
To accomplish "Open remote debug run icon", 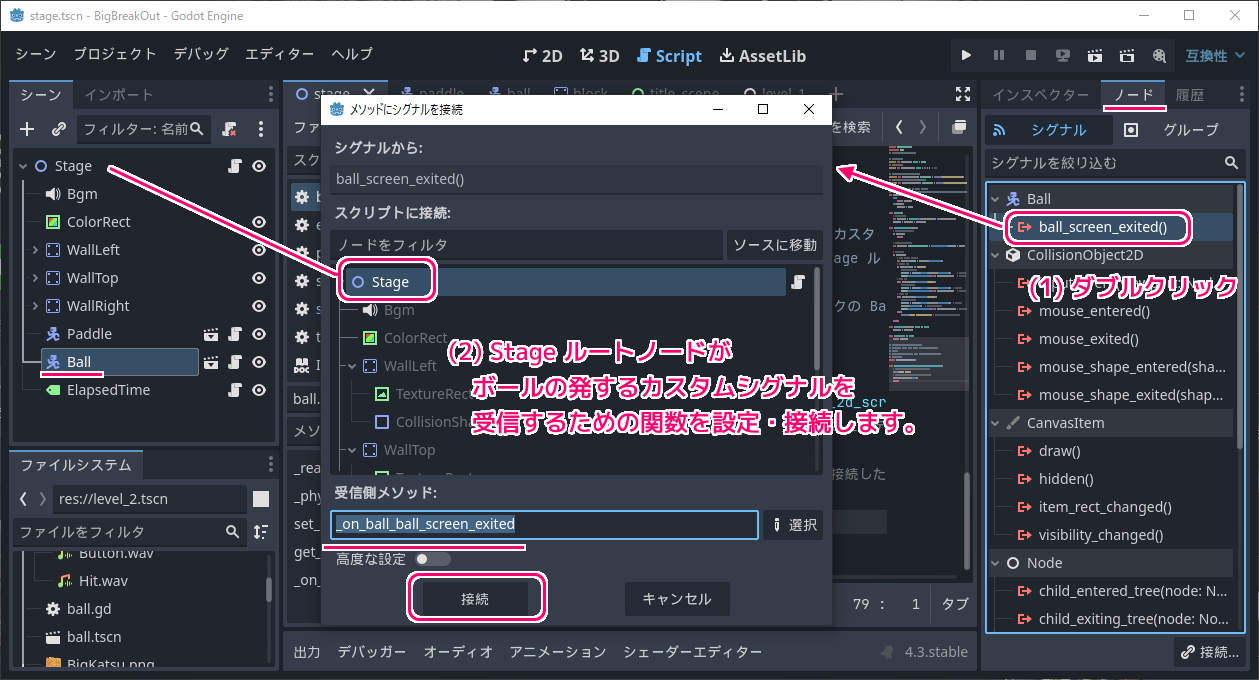I will [x=1063, y=56].
